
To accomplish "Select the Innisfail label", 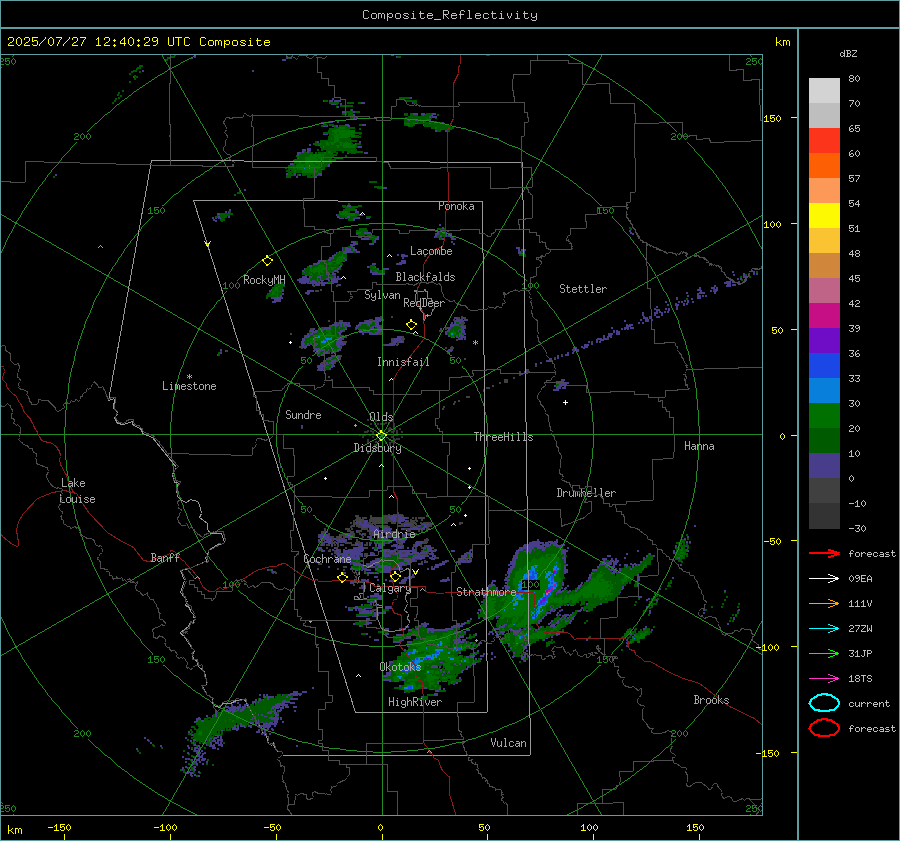I will (403, 362).
